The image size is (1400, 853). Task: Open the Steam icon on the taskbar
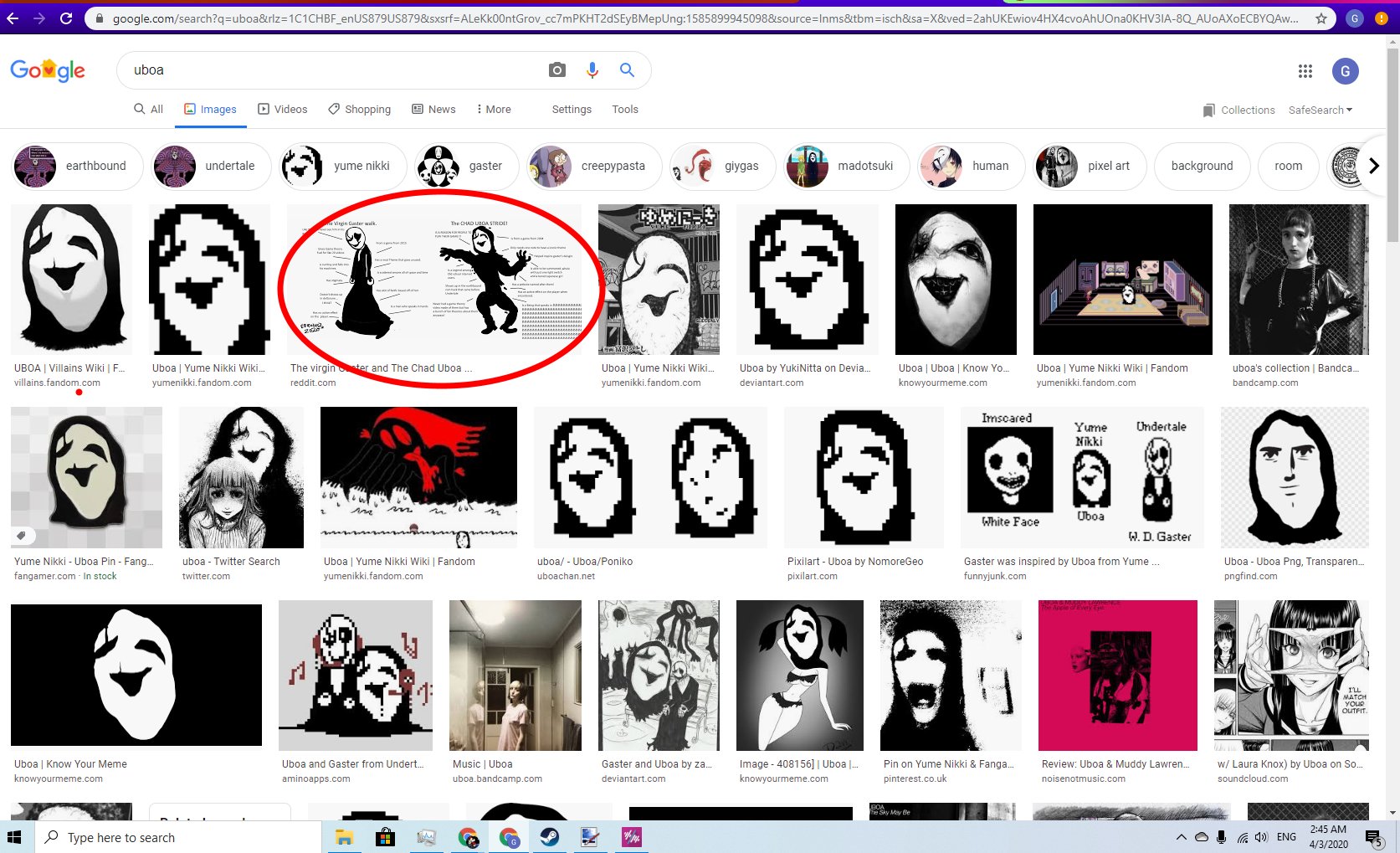click(x=550, y=837)
